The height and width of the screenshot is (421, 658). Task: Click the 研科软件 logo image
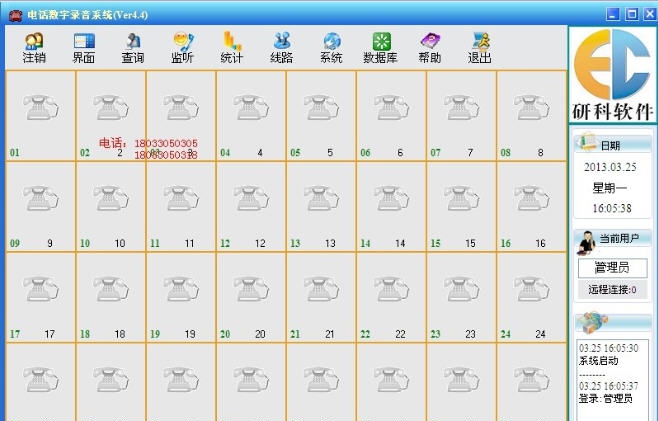click(x=612, y=75)
